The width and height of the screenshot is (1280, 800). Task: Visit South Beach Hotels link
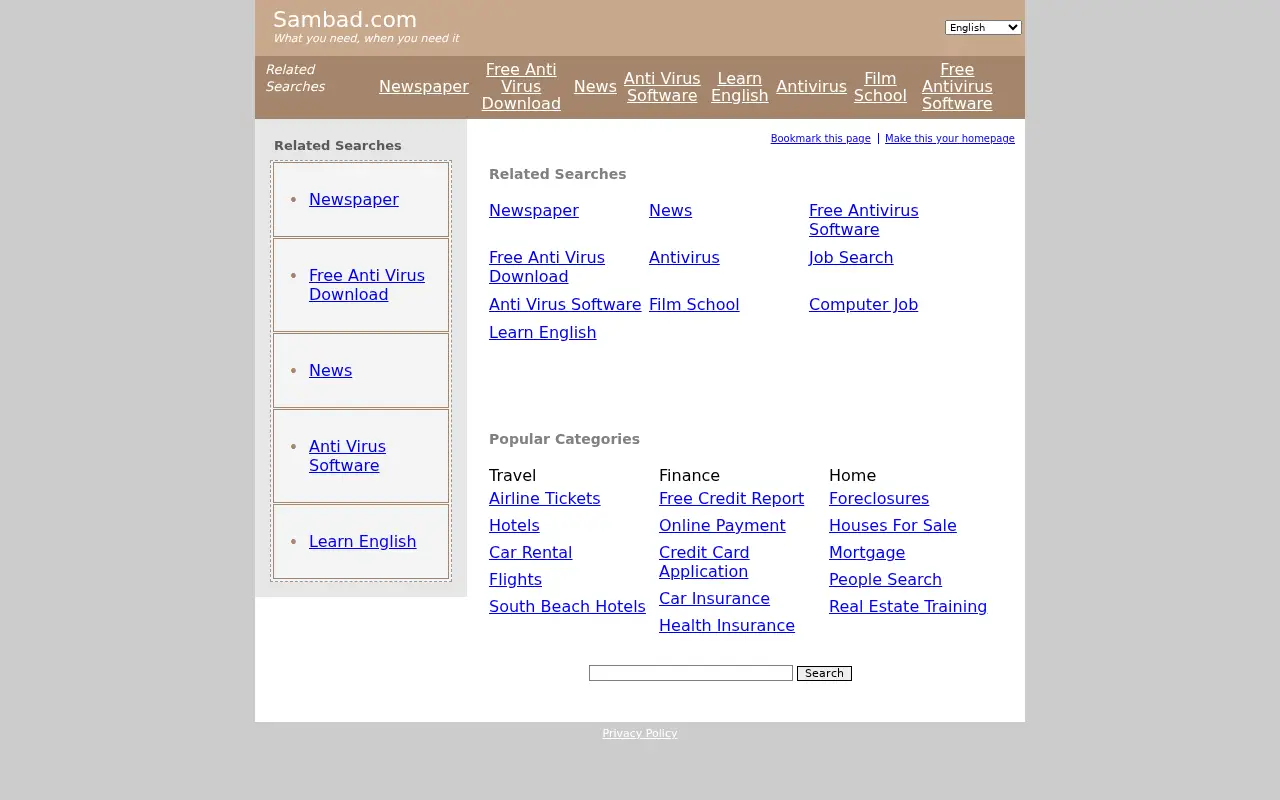(x=567, y=606)
